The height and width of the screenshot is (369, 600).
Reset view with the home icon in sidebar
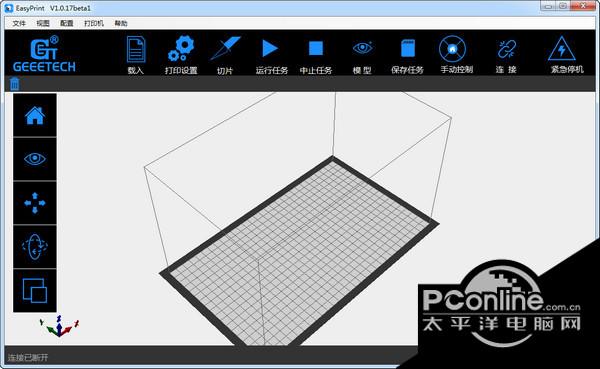coord(35,115)
